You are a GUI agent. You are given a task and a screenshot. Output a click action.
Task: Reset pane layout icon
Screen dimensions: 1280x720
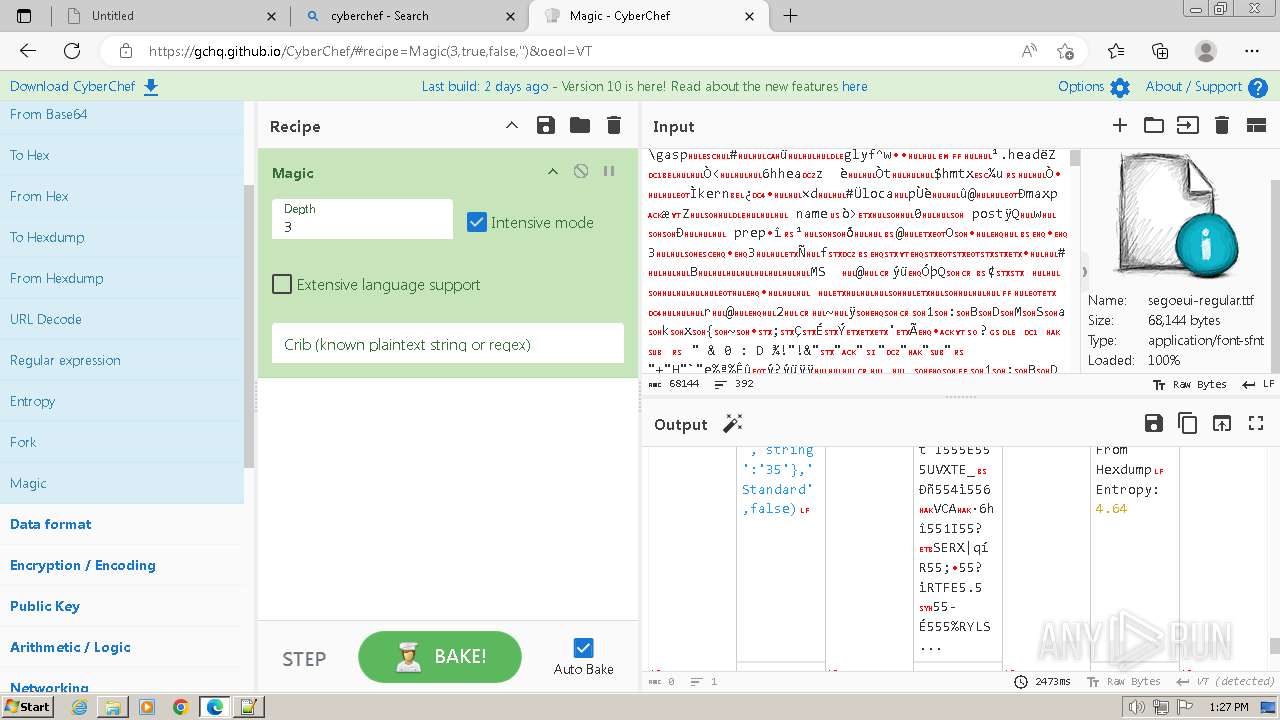(1256, 125)
